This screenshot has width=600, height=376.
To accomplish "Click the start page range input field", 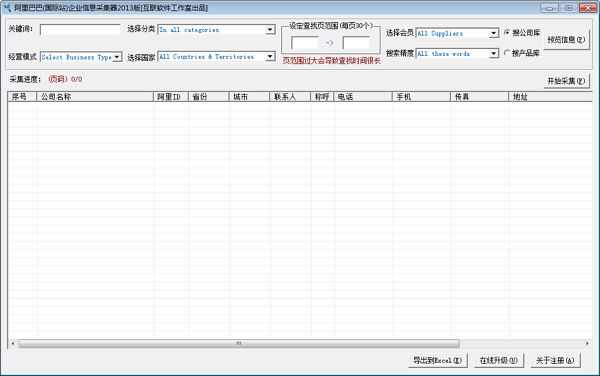I will pyautogui.click(x=305, y=42).
